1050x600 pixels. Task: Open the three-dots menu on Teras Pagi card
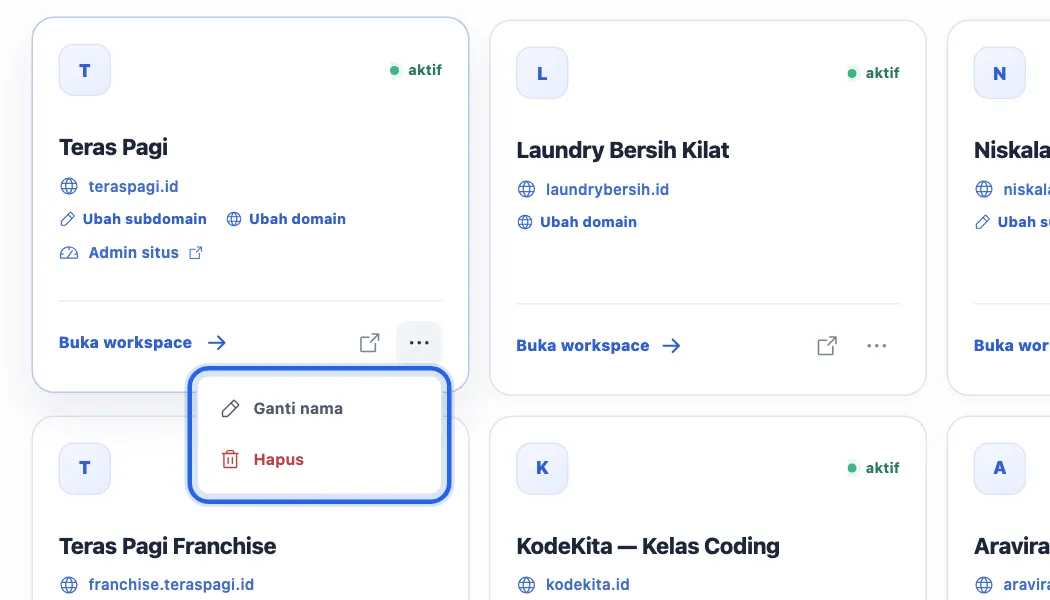(x=419, y=343)
